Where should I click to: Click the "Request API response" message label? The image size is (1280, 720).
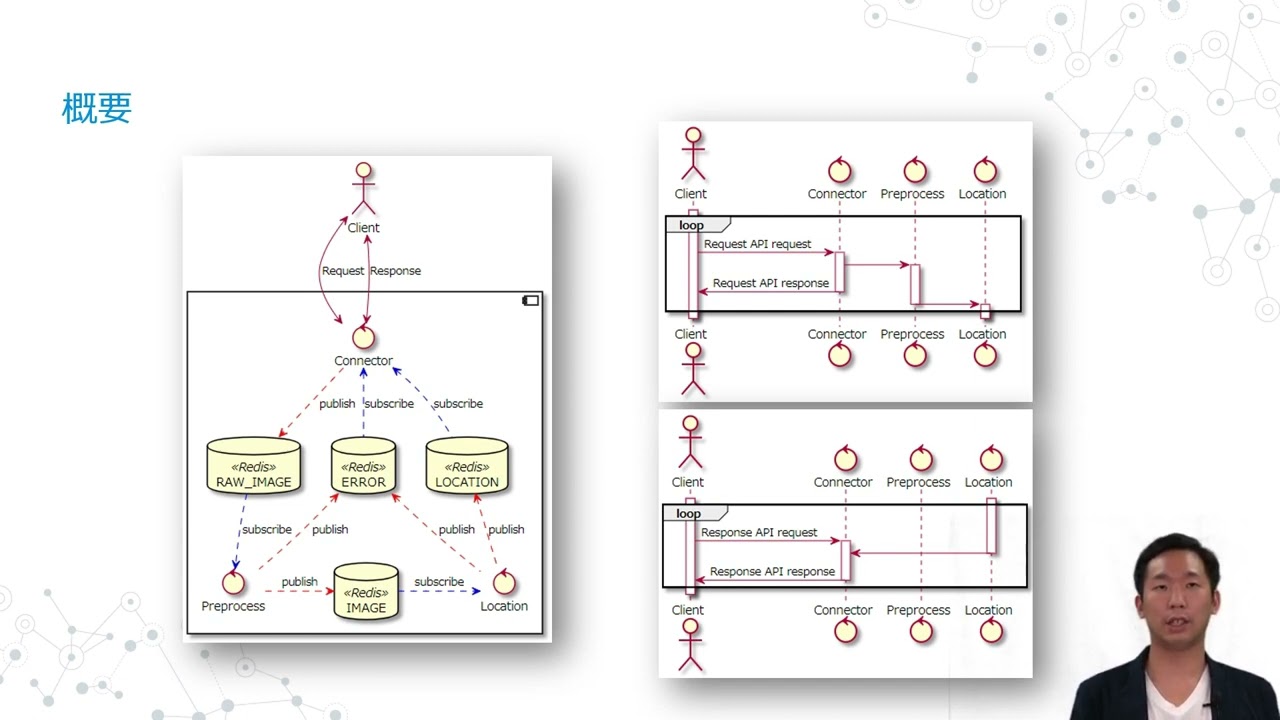[770, 283]
